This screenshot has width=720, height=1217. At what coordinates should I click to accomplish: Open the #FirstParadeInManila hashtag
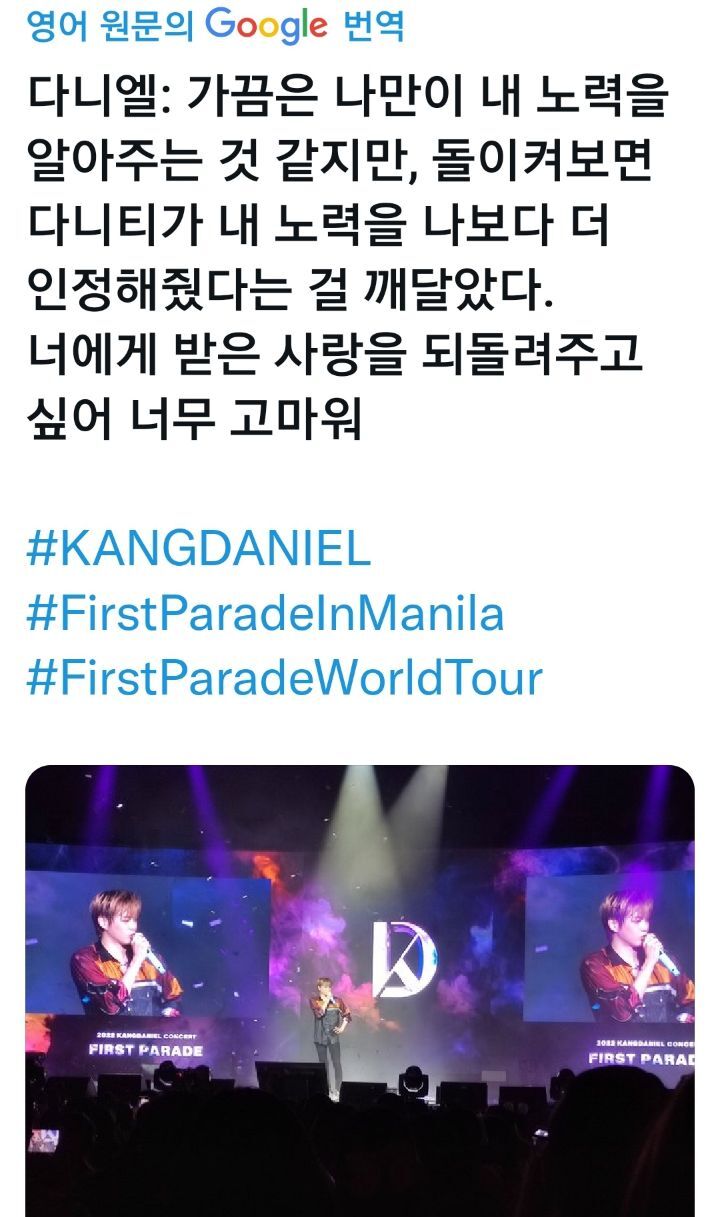pyautogui.click(x=265, y=614)
